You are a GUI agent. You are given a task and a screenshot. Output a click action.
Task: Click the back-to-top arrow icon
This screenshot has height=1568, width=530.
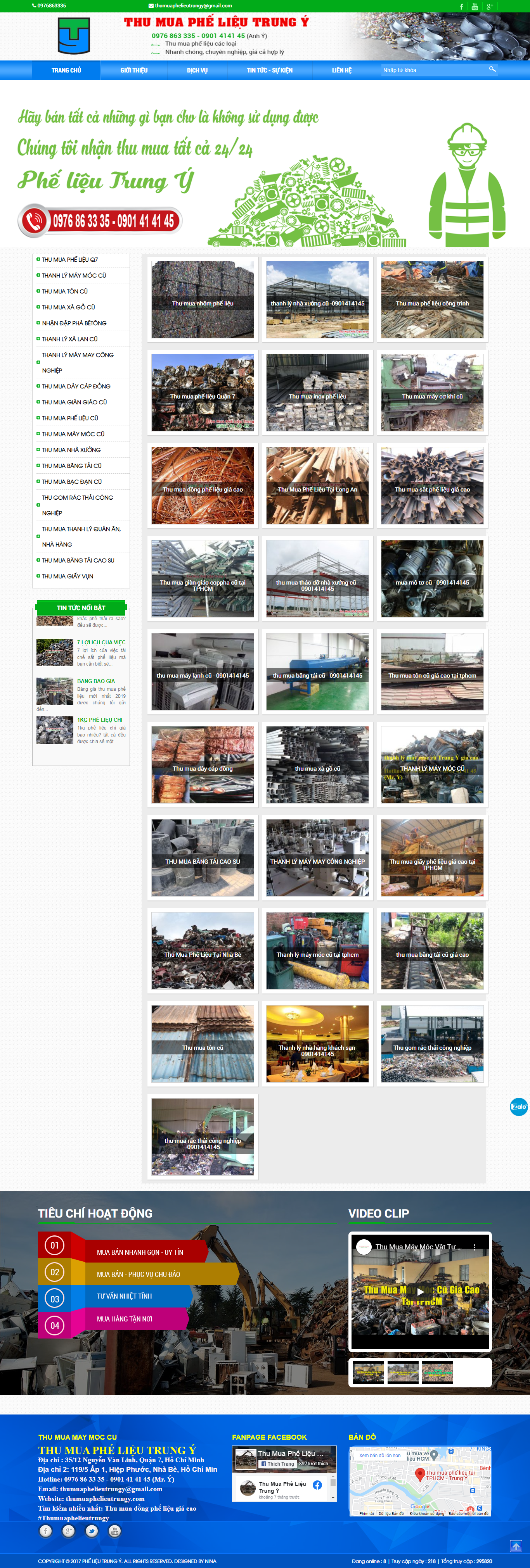click(x=516, y=1546)
